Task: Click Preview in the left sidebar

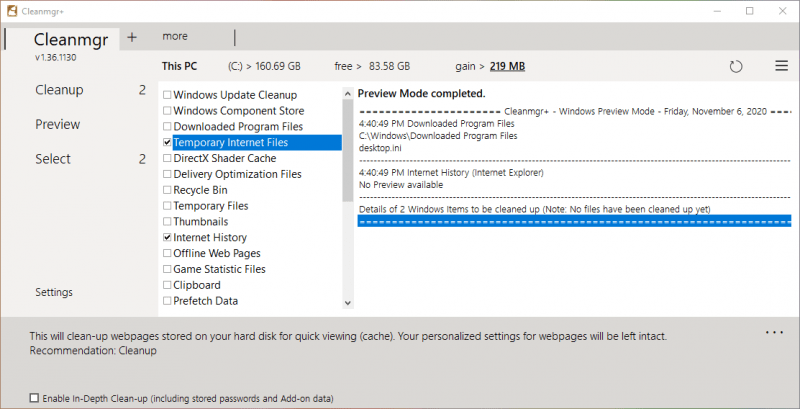Action: pos(57,125)
